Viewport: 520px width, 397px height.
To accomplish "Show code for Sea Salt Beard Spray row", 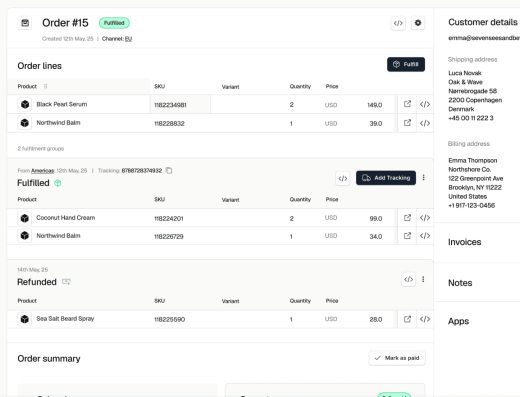I will pos(425,319).
